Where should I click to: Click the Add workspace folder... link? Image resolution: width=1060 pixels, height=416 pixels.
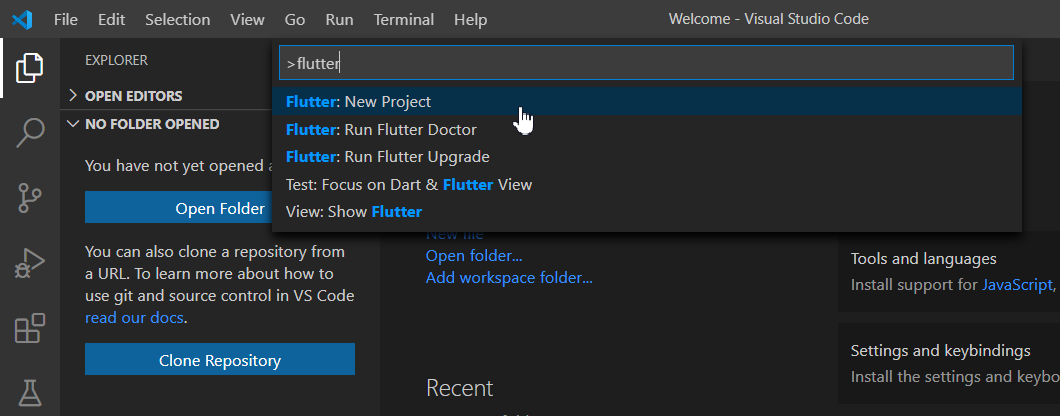(x=509, y=277)
